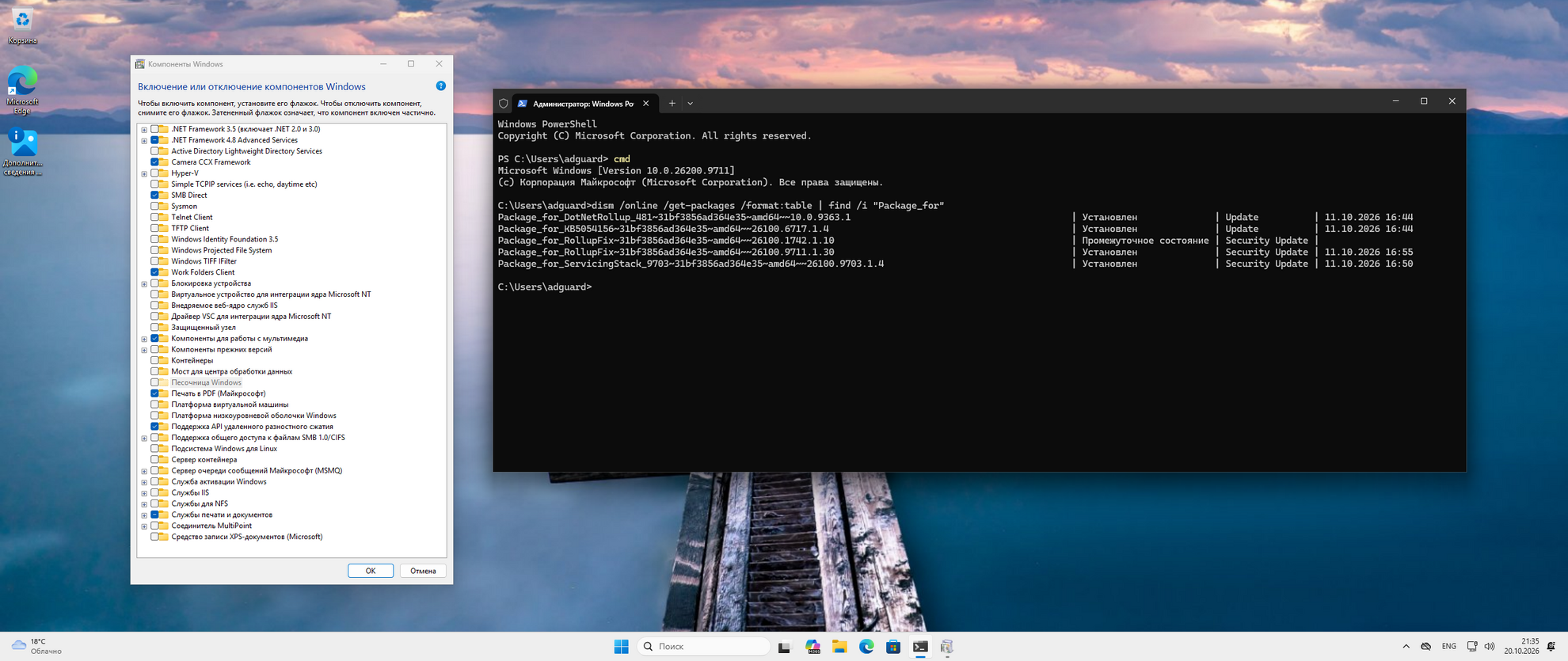Enable the Telnet Client checkbox
Screen dimensions: 1568x661
click(154, 217)
